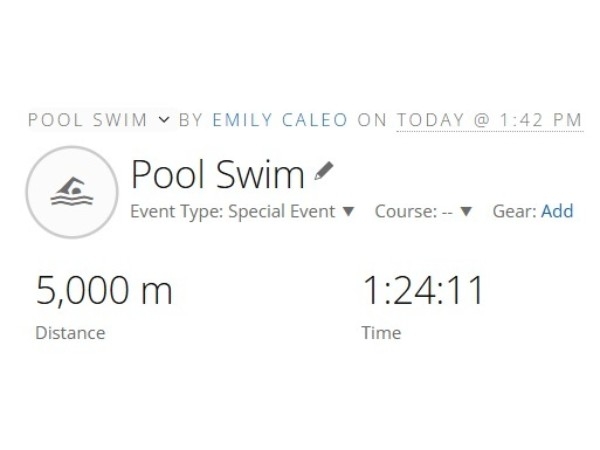Click the 1:24:11 time value
This screenshot has width=600, height=450.
(x=422, y=291)
